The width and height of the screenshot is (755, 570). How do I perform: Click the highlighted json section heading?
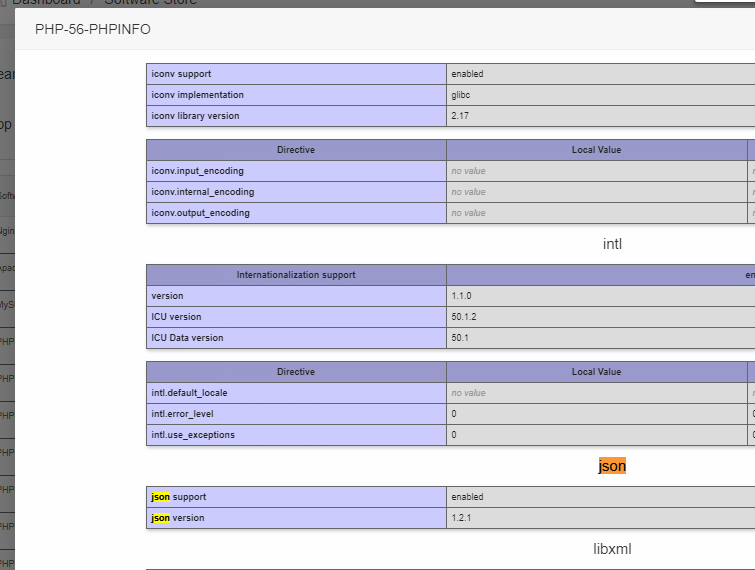pos(612,466)
